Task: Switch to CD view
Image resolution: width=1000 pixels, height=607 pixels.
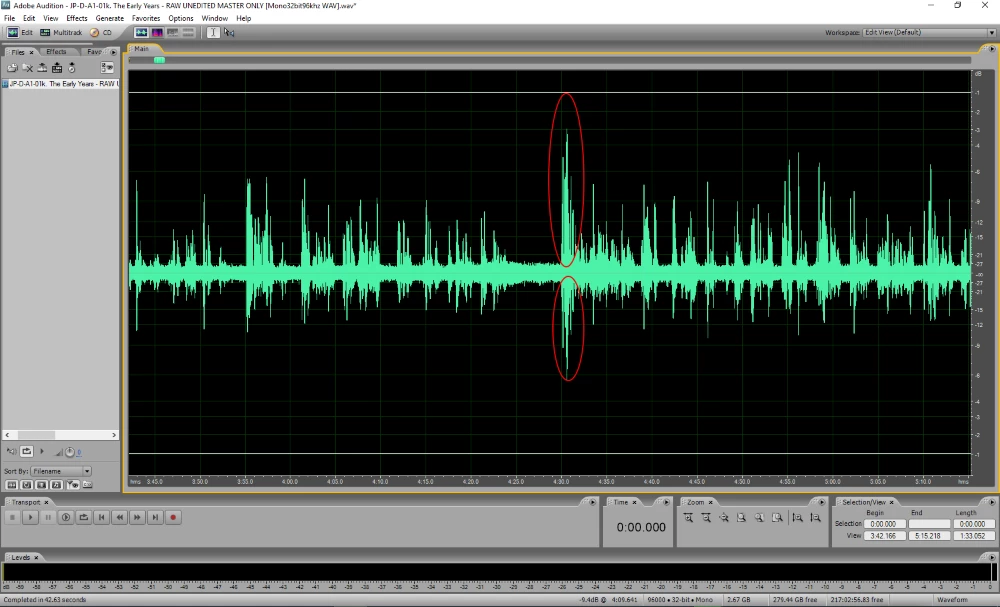Action: pyautogui.click(x=101, y=33)
